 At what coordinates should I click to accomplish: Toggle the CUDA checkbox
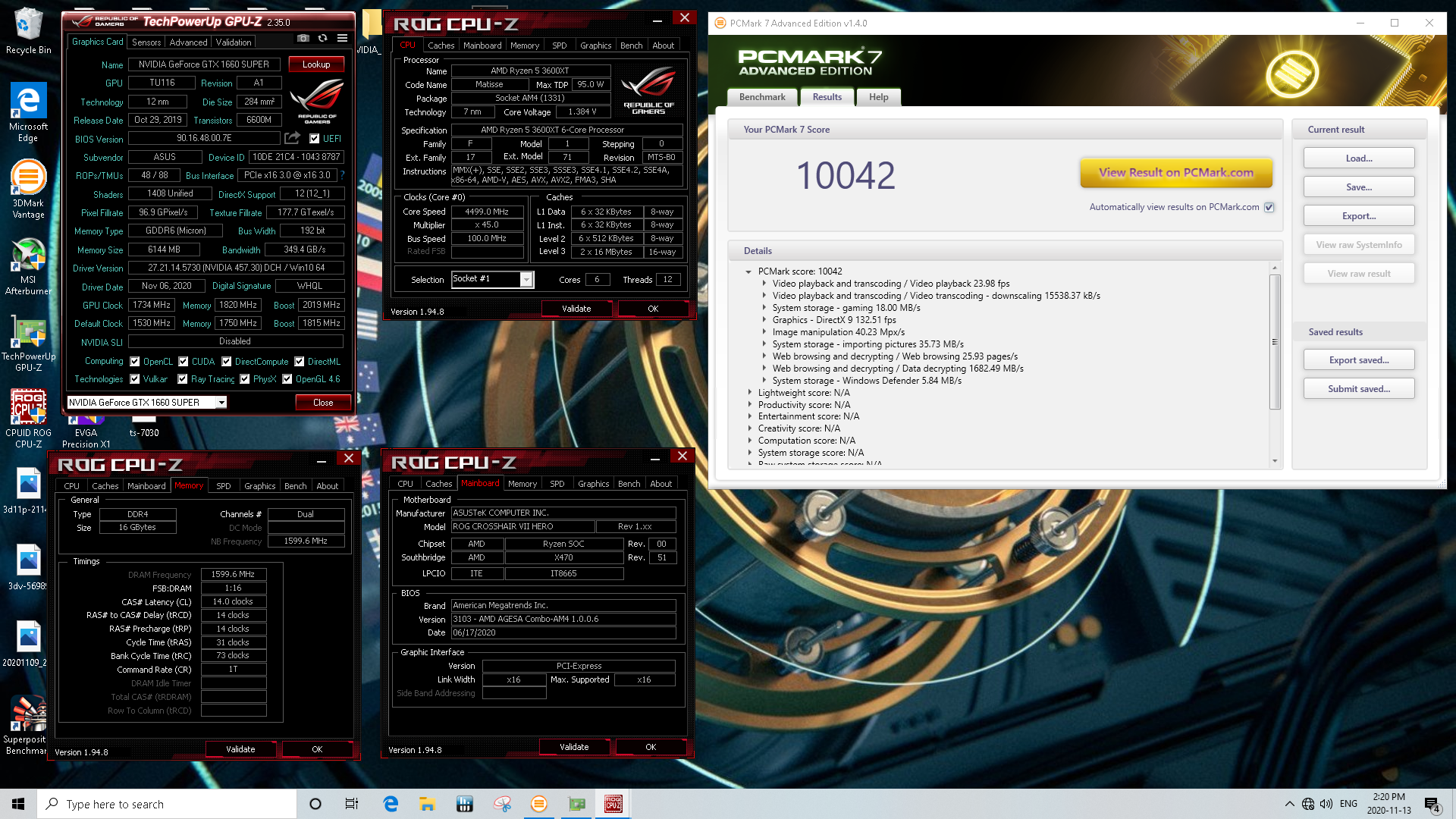click(184, 362)
